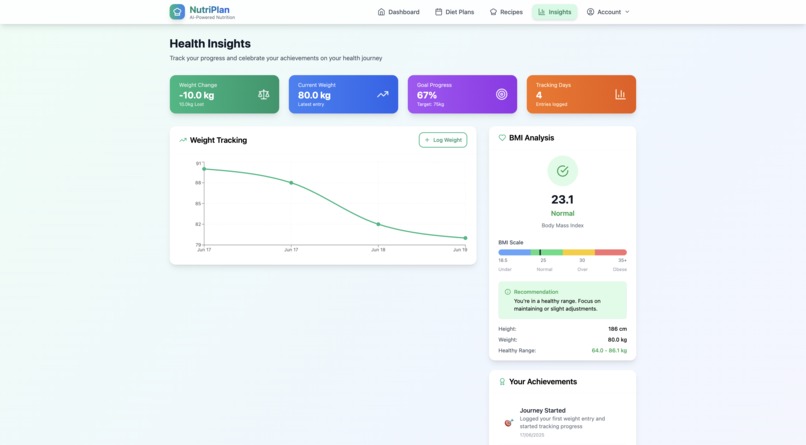
Task: Click the home icon in Dashboard nav item
Action: tap(381, 12)
